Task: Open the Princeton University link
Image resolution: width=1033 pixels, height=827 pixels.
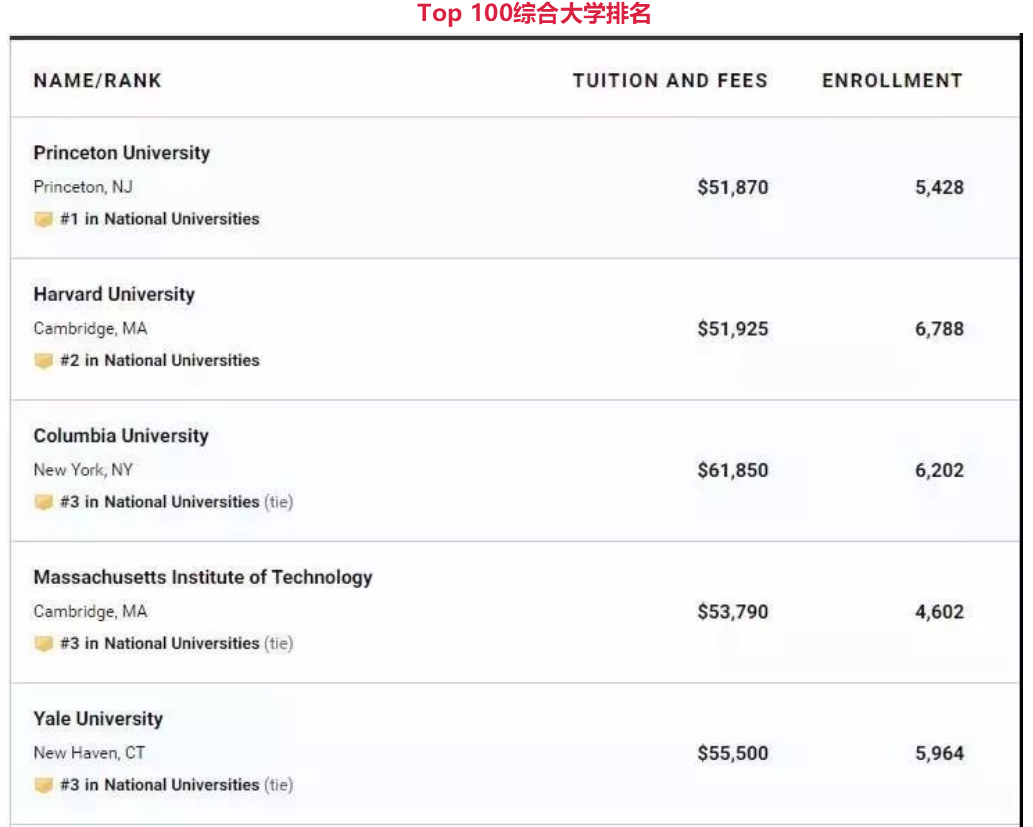Action: coord(121,153)
